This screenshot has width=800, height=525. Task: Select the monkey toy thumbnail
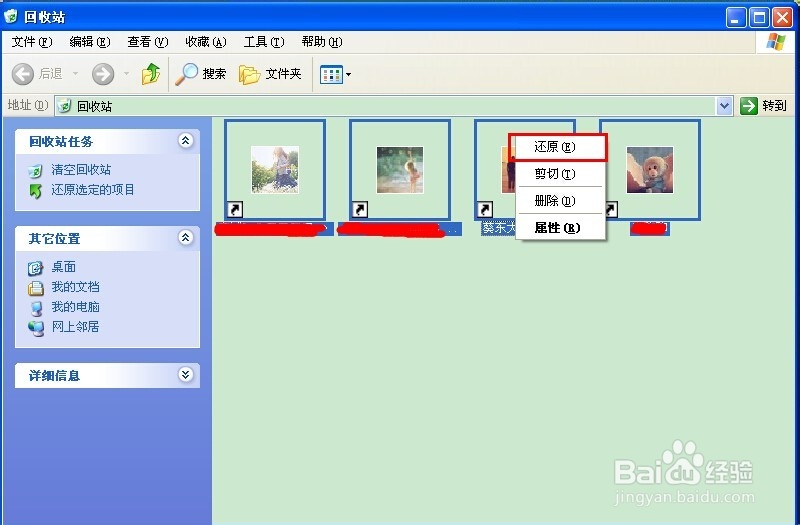[650, 170]
